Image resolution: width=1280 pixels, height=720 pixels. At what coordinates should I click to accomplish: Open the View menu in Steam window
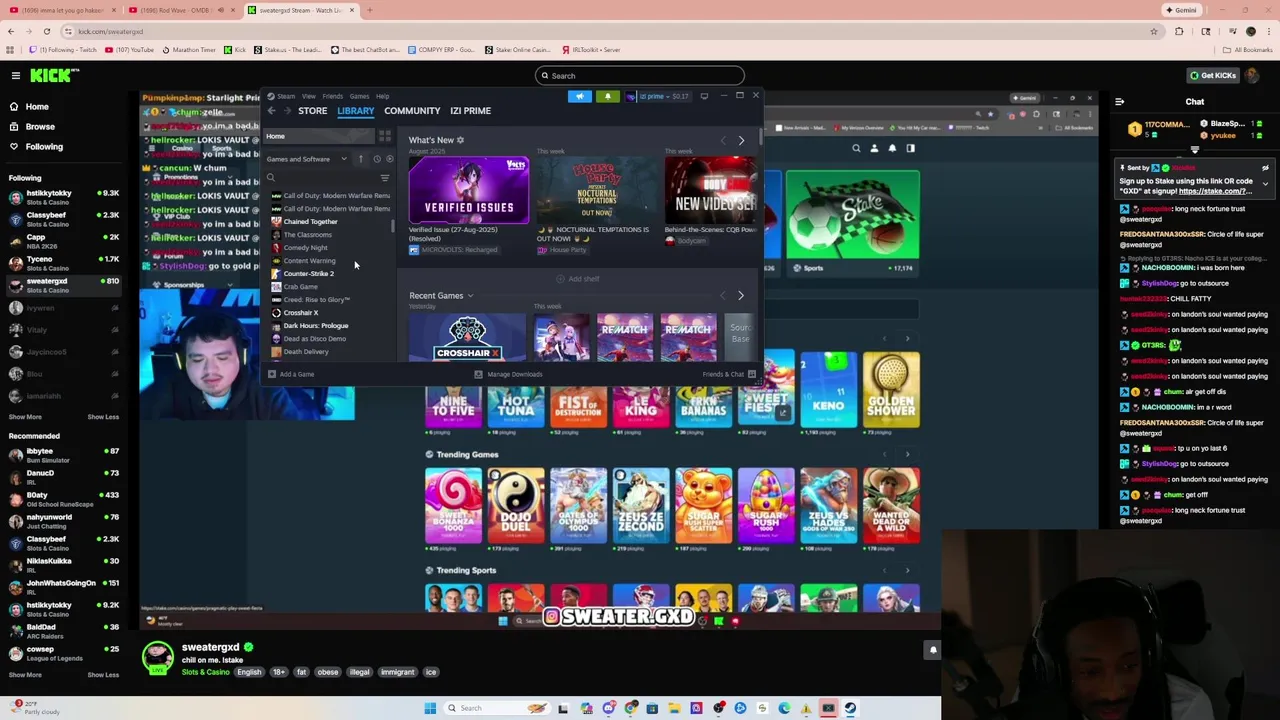pos(309,96)
